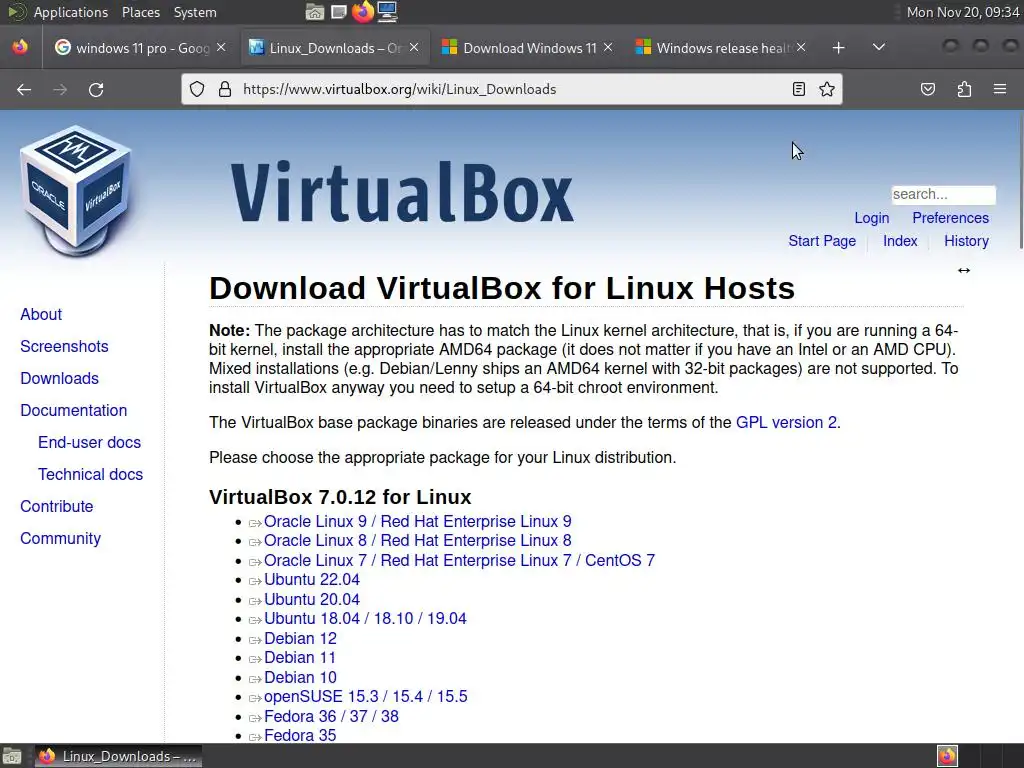Screen dimensions: 1024x768
Task: Open the History link
Action: [966, 241]
